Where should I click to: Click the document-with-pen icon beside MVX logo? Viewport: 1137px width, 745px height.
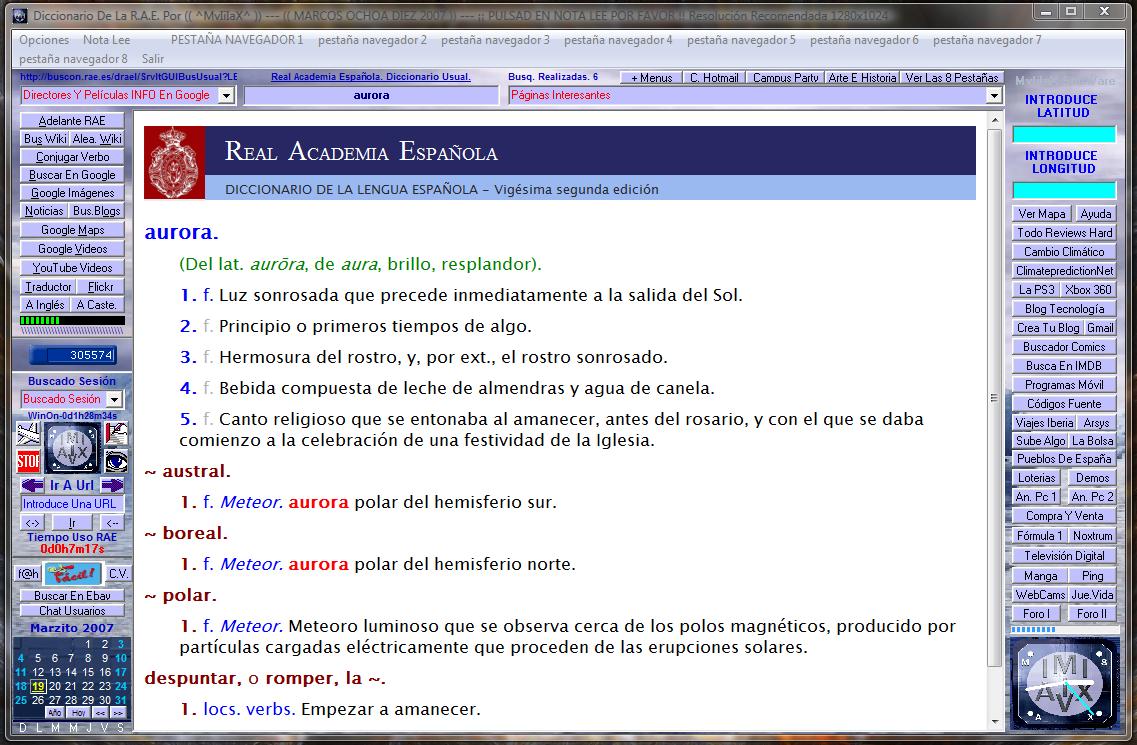coord(115,434)
